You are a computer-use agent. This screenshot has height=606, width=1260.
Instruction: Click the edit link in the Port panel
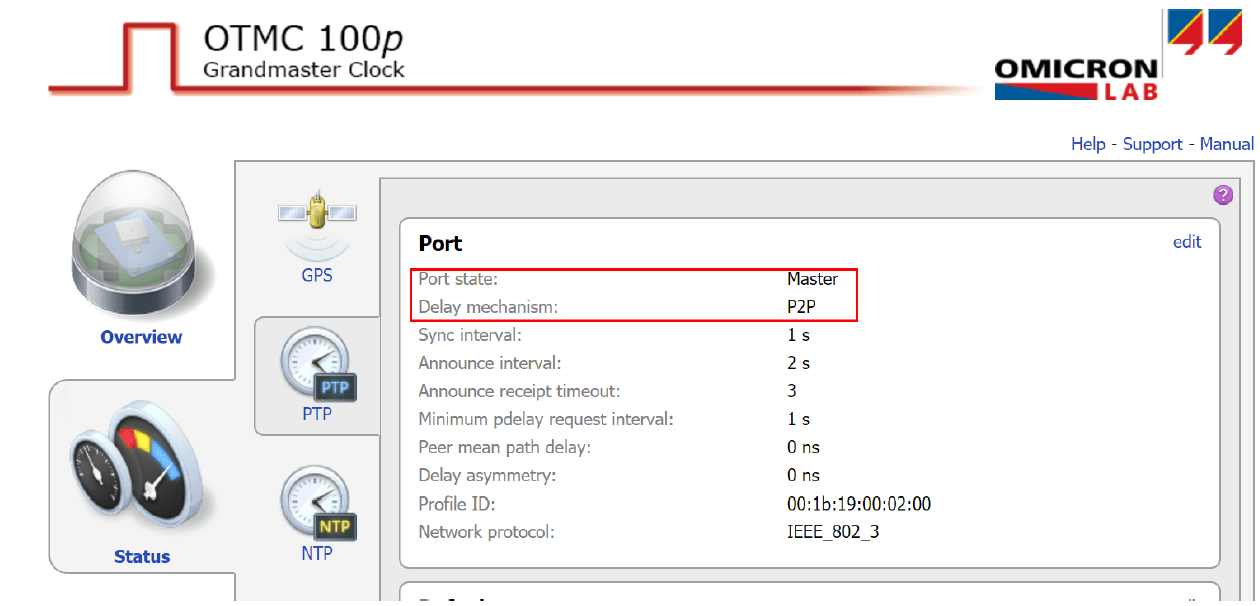tap(1187, 242)
